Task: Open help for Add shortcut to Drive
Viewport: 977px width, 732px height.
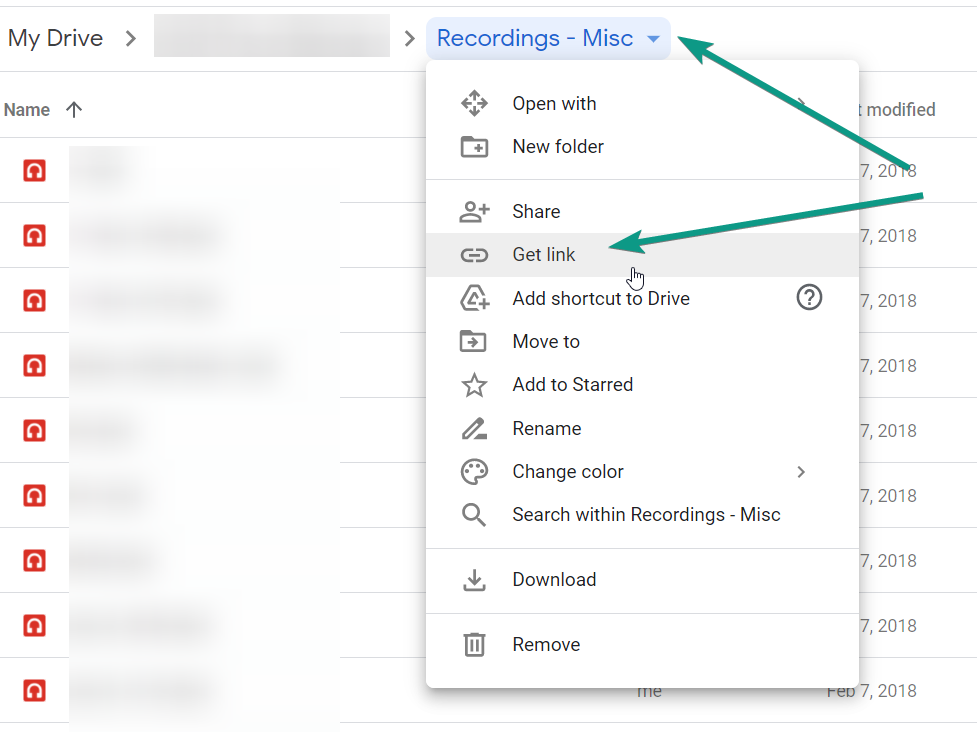Action: [808, 297]
